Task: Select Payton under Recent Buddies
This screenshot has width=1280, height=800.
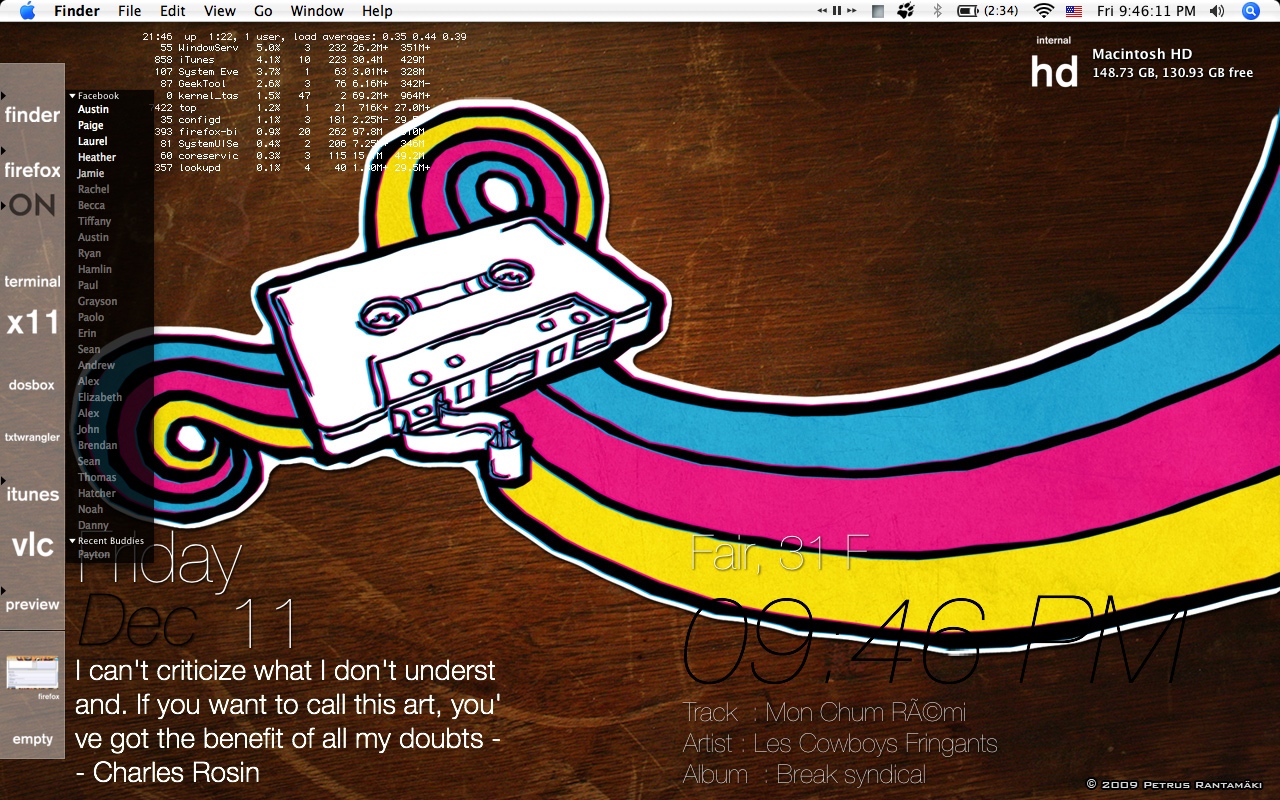Action: tap(94, 555)
